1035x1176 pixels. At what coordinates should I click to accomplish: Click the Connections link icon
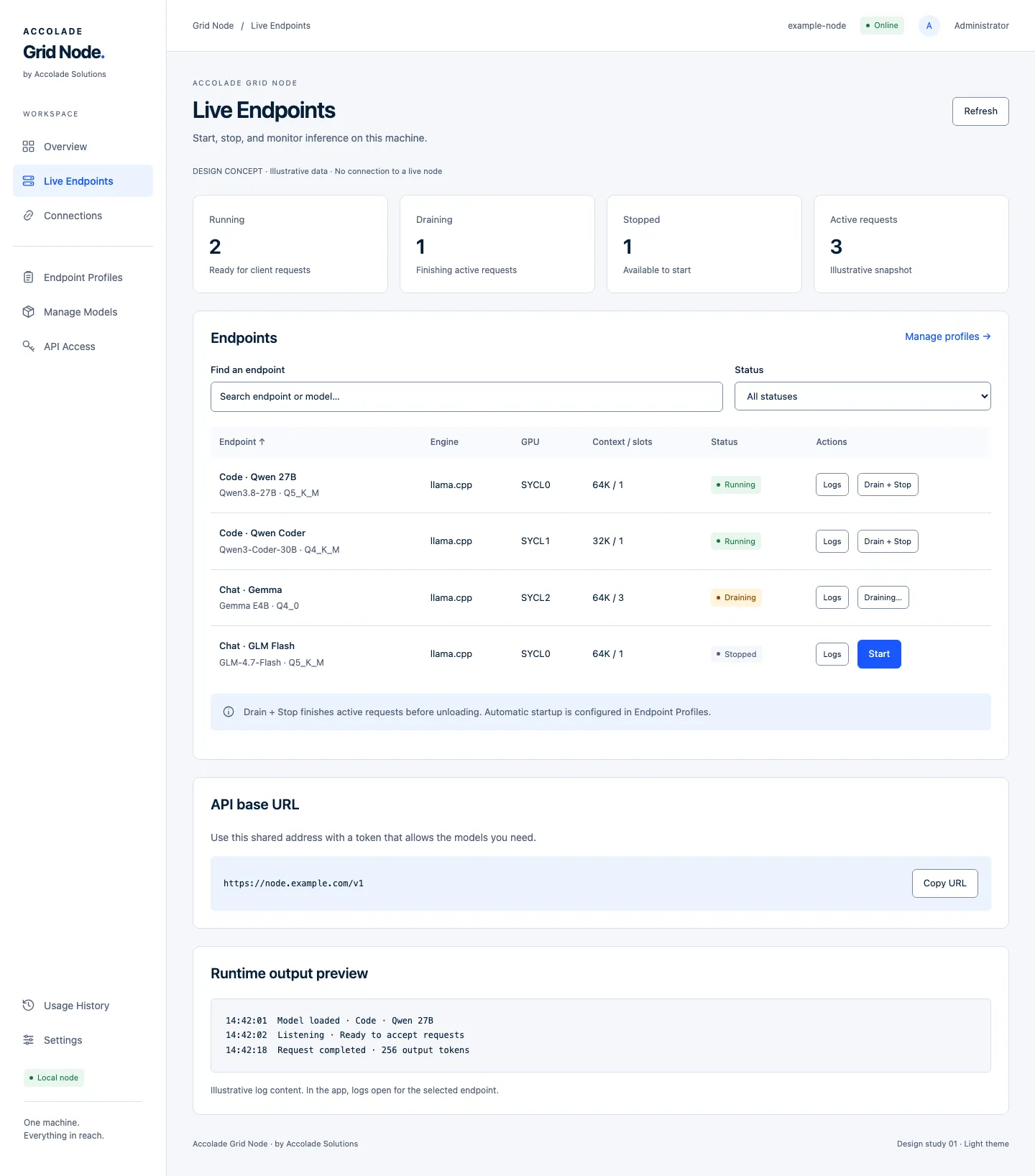pyautogui.click(x=29, y=216)
